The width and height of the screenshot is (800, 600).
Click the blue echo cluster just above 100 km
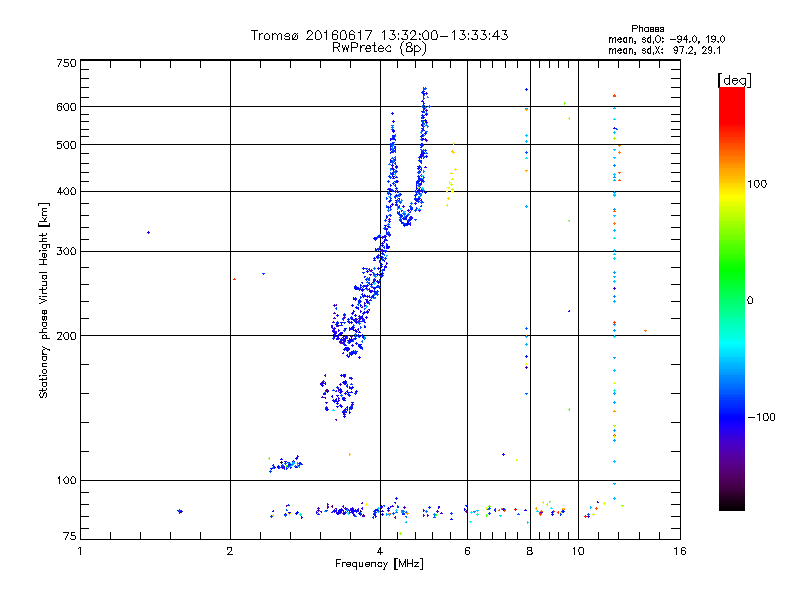tap(285, 464)
